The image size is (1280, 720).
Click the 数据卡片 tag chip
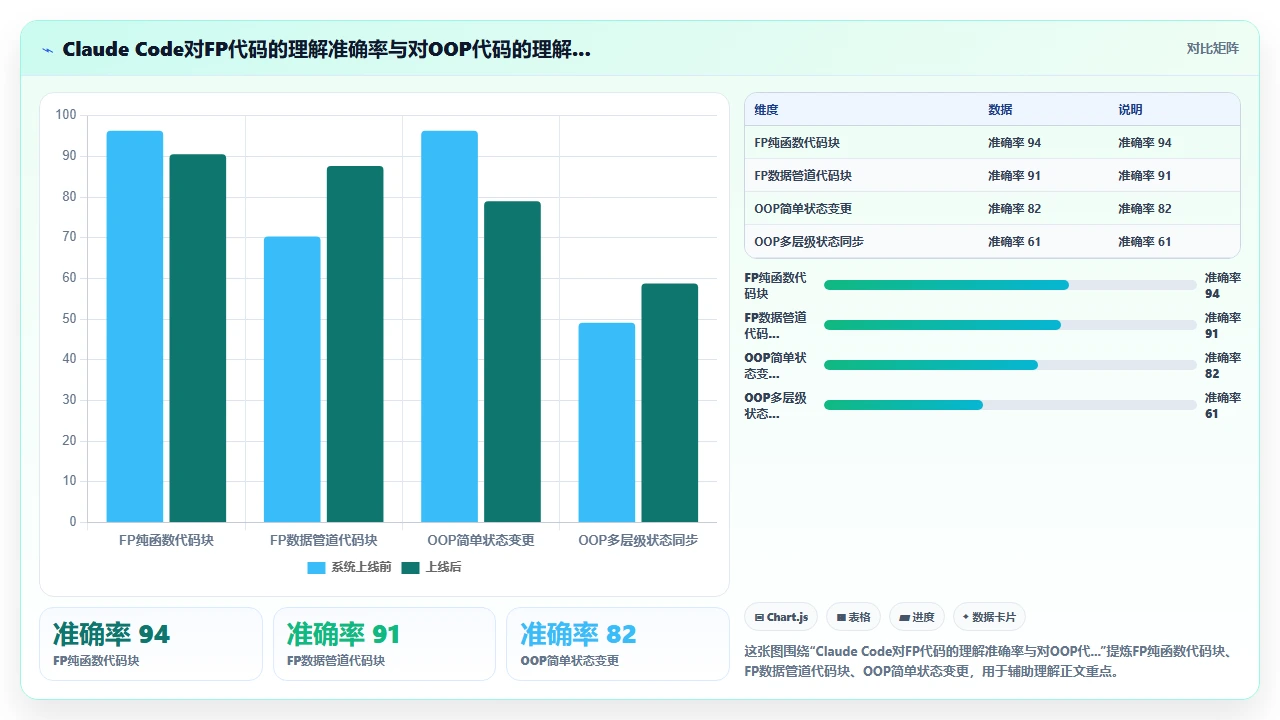(989, 617)
